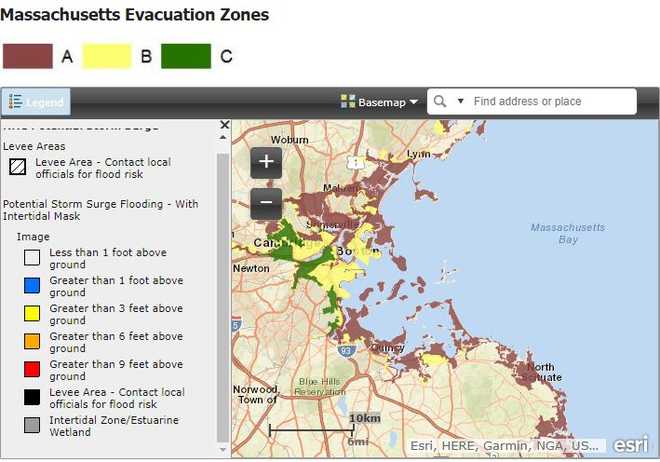Click the Zone B yellow swatch

[x=106, y=56]
